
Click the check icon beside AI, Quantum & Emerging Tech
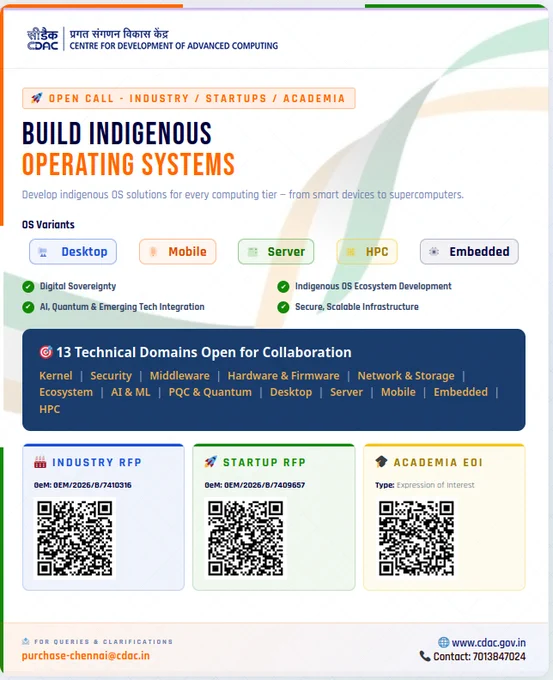coord(28,307)
